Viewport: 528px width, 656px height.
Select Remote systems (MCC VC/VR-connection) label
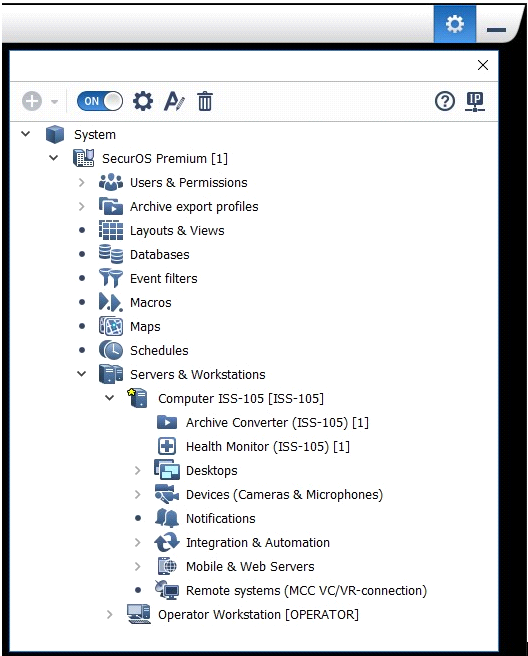point(306,590)
